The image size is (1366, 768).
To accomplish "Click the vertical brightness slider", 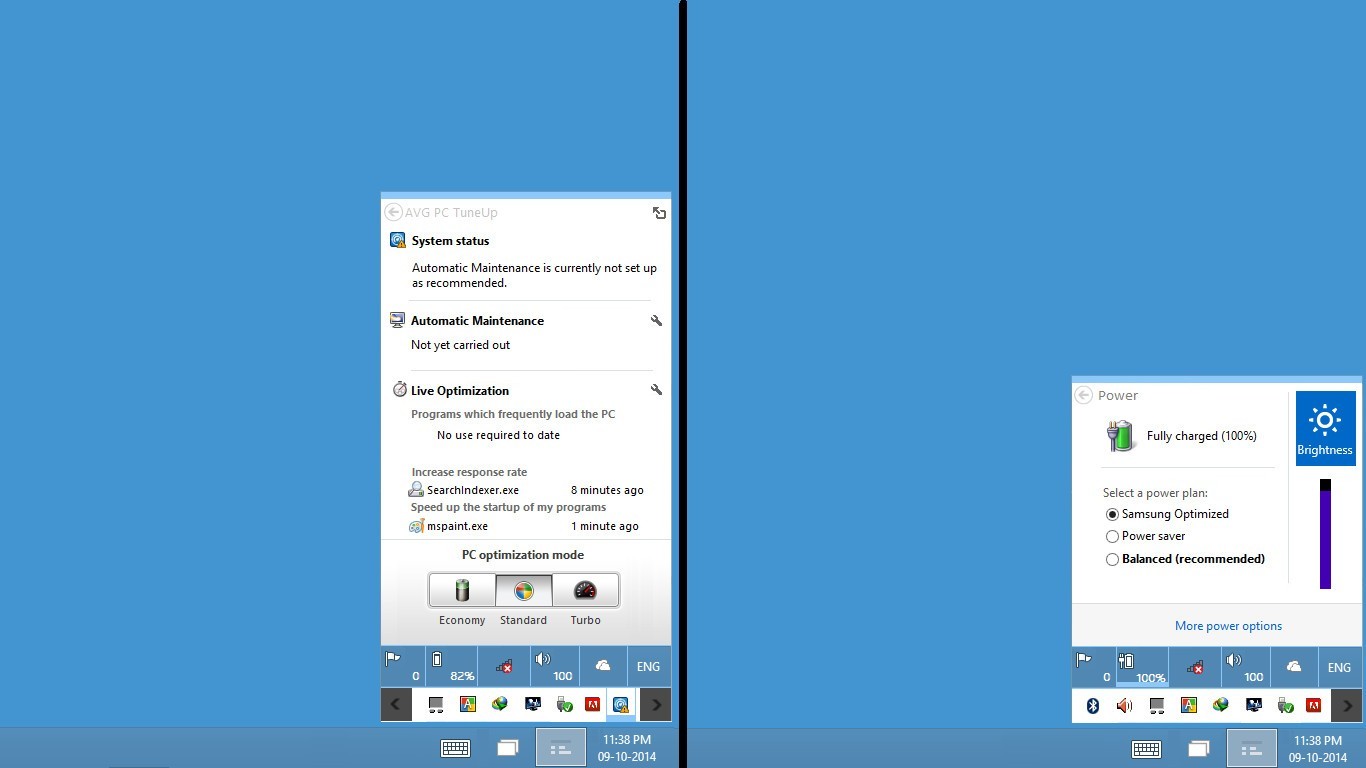I will point(1325,535).
